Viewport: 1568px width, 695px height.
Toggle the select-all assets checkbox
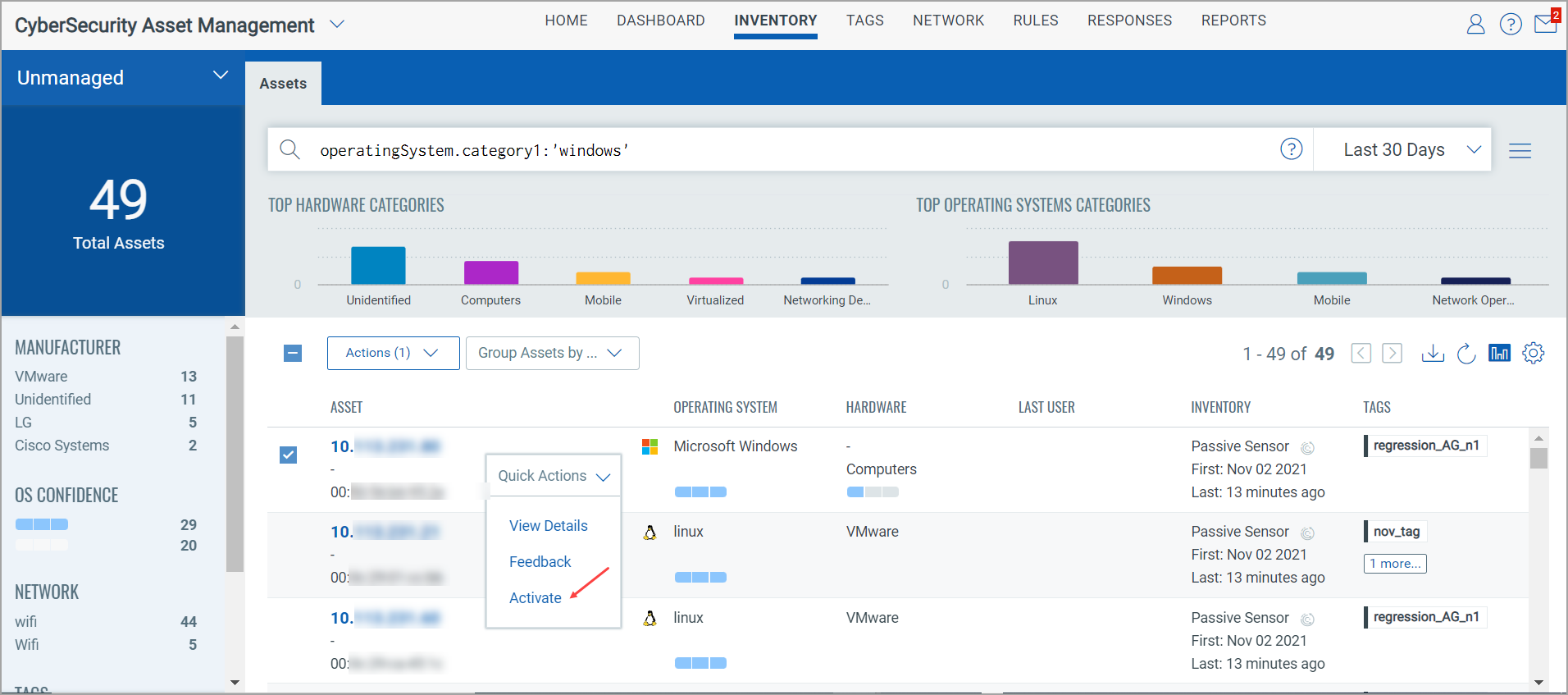click(x=293, y=353)
